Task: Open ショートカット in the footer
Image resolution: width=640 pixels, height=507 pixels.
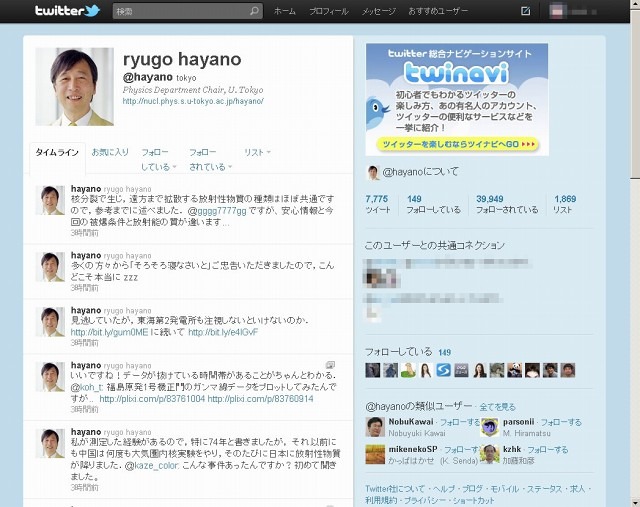Action: coord(472,500)
